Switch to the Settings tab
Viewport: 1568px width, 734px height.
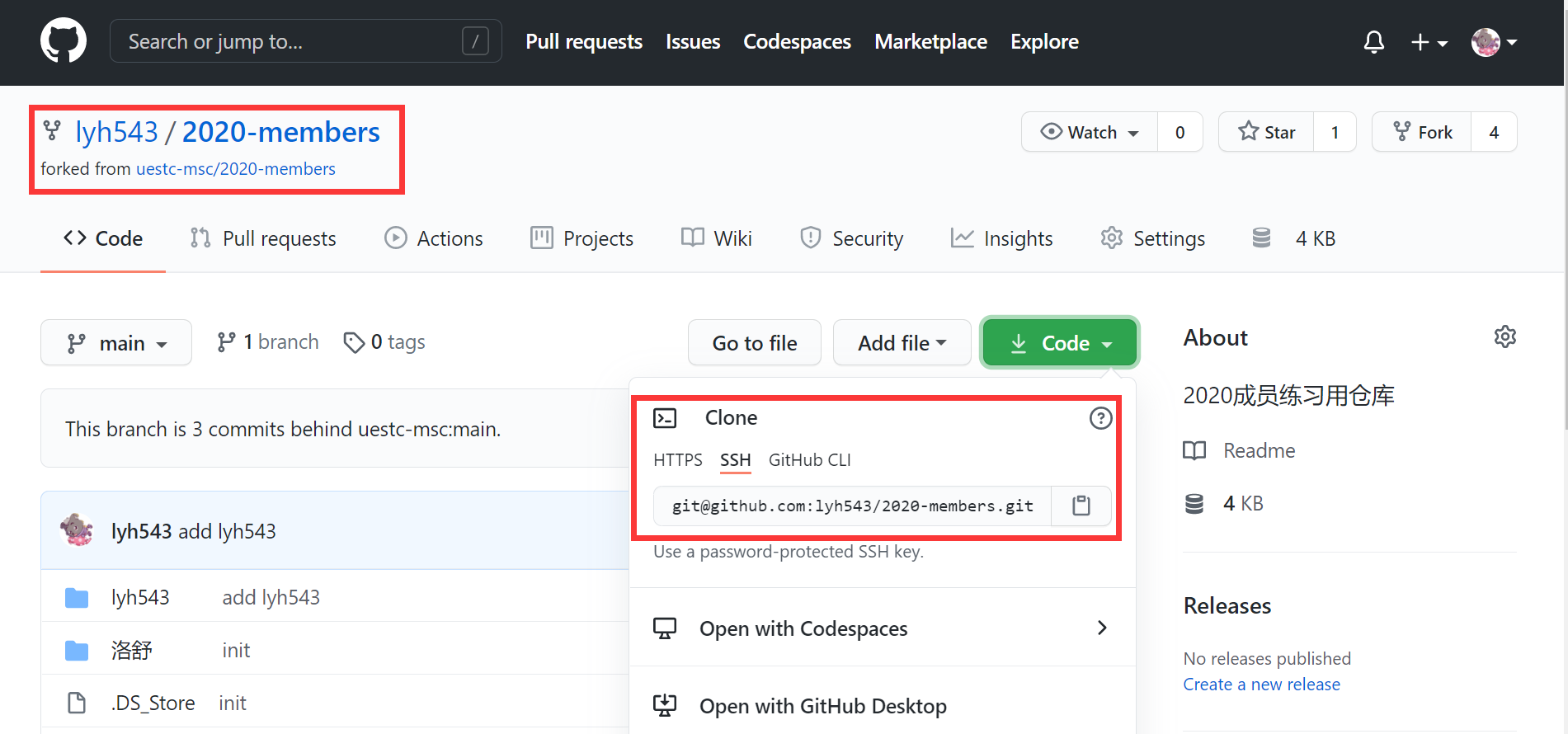(1153, 238)
